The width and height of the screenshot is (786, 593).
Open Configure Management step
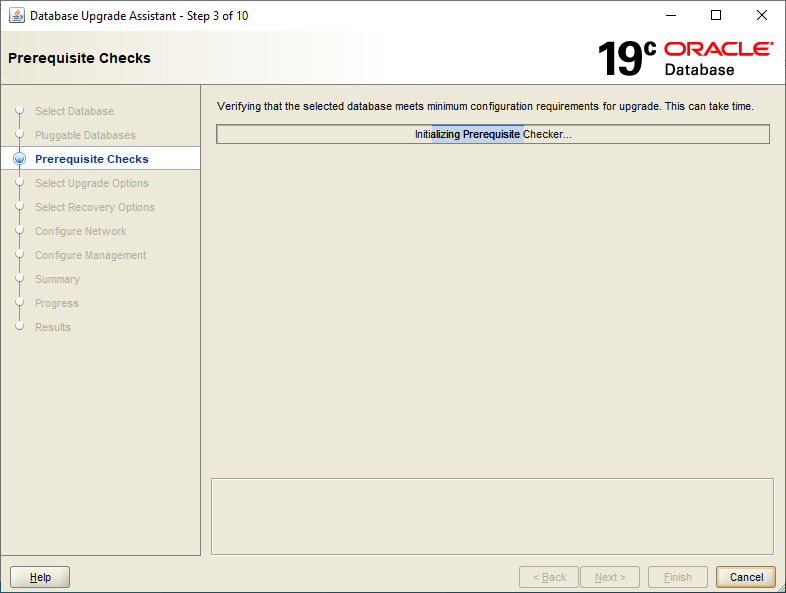point(90,256)
